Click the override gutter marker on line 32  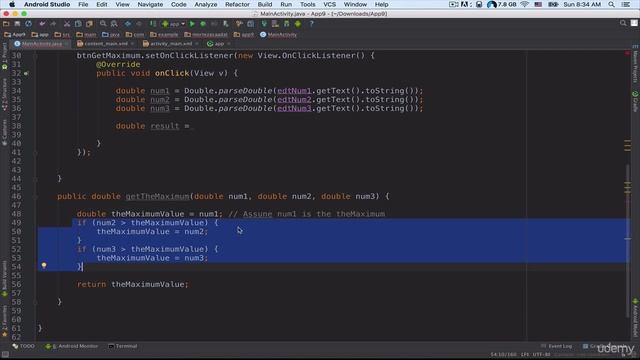(26, 73)
